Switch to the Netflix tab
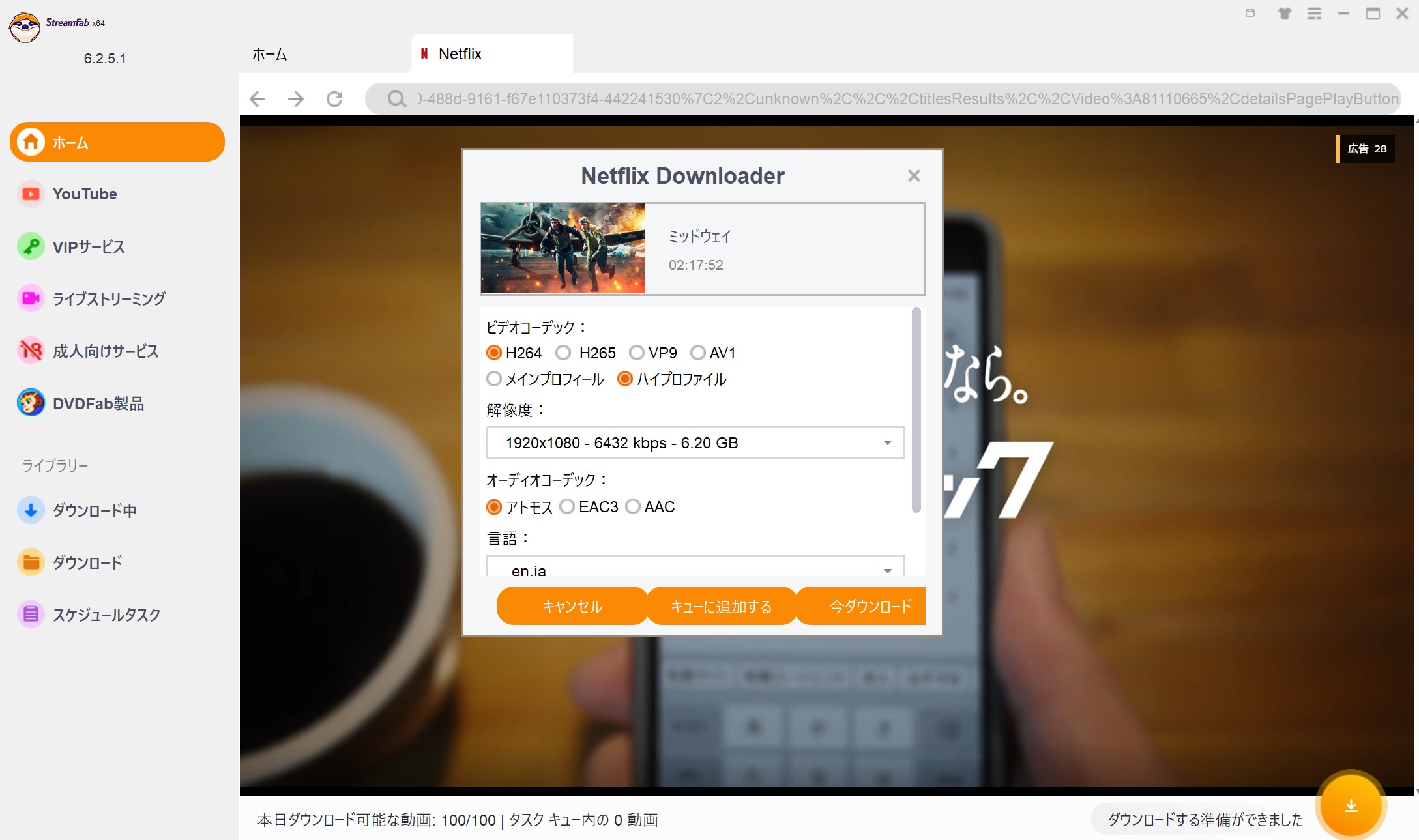Screen dimensions: 1419x840 pos(492,53)
